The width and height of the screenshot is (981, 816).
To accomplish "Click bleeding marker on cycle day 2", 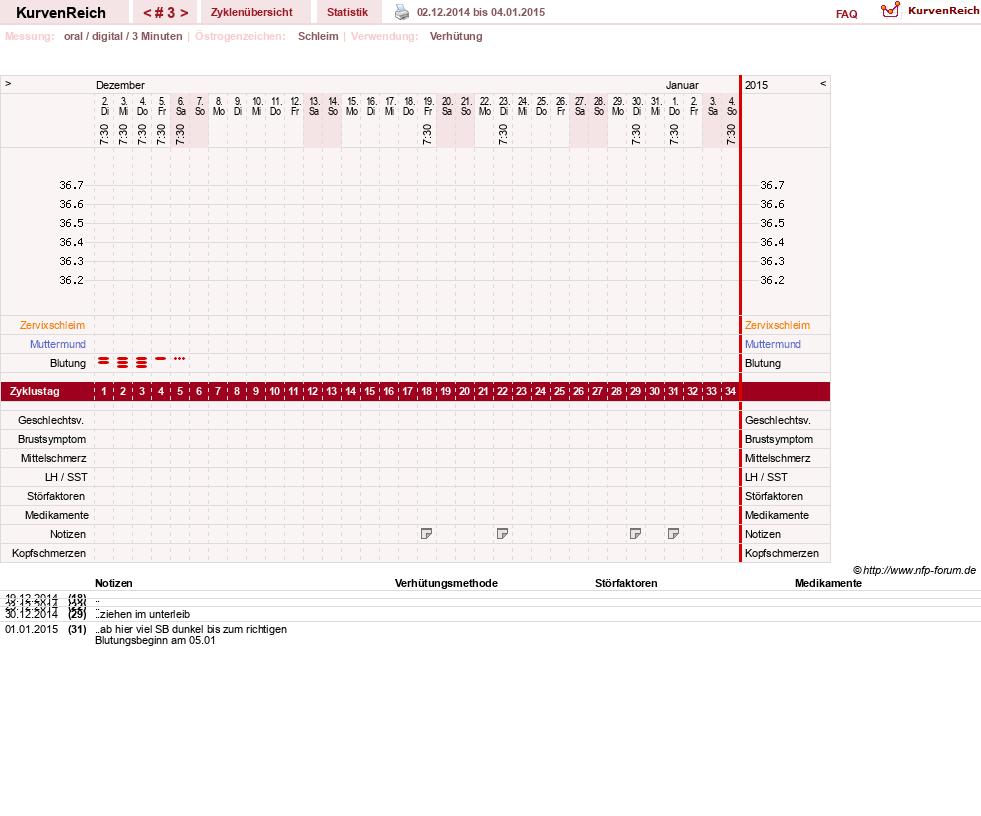I will click(x=123, y=362).
